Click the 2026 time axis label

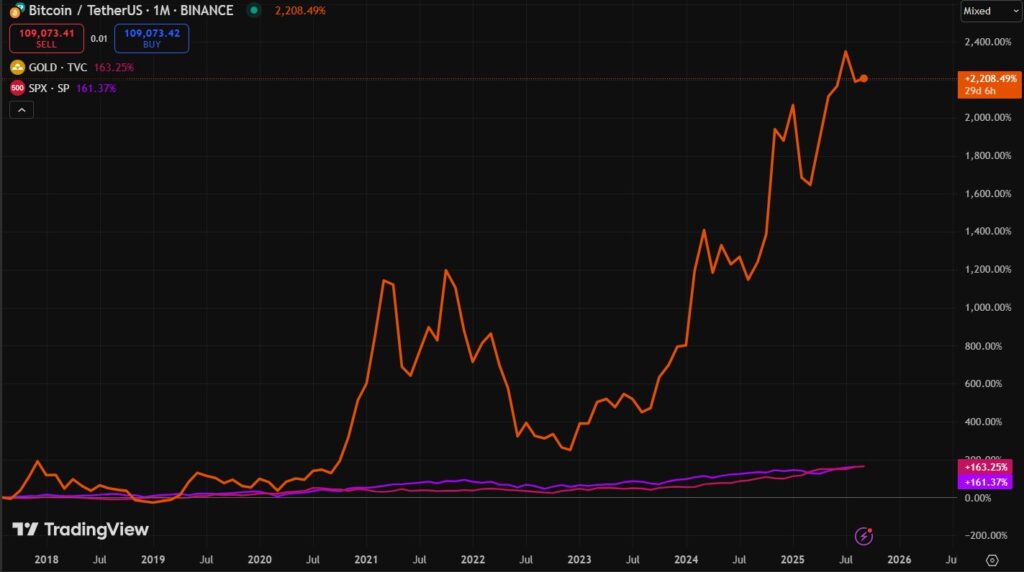pyautogui.click(x=899, y=560)
